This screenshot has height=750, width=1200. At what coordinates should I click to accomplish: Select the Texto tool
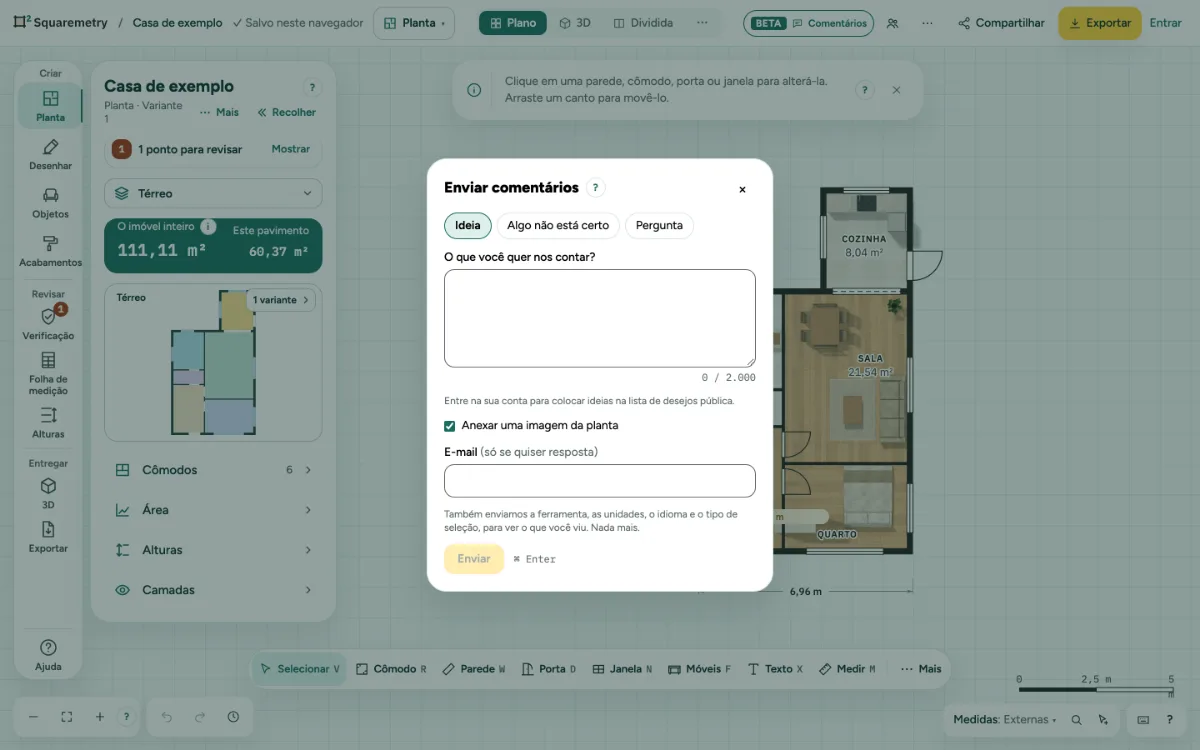coord(775,669)
